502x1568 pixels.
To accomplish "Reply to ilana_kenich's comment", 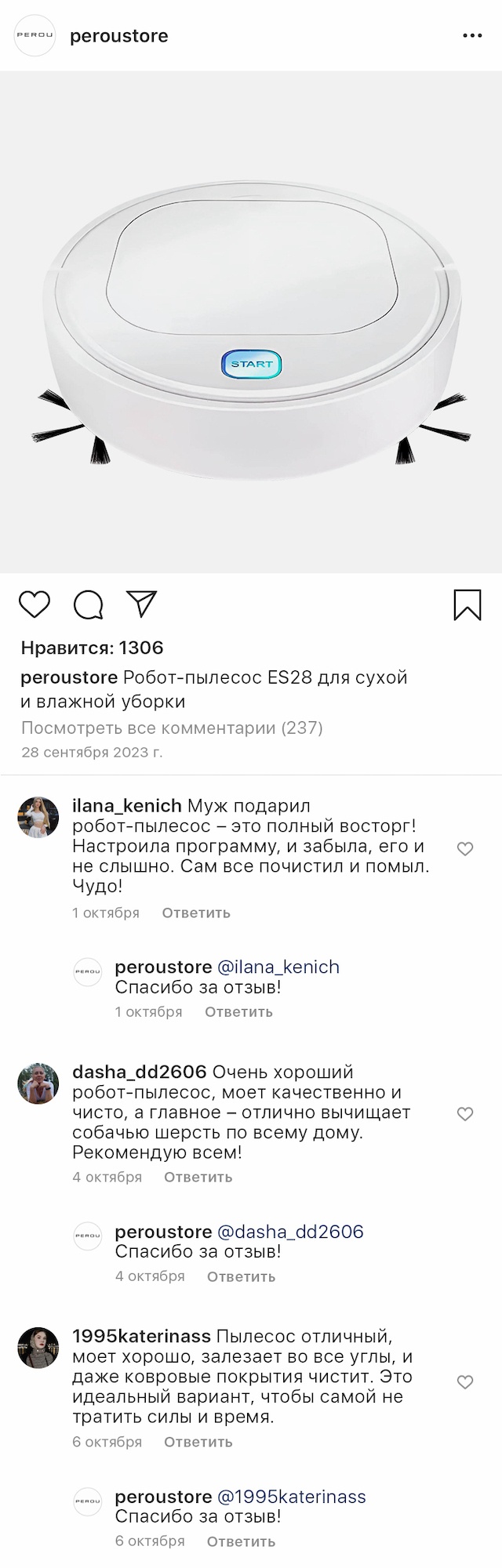I will [x=196, y=913].
